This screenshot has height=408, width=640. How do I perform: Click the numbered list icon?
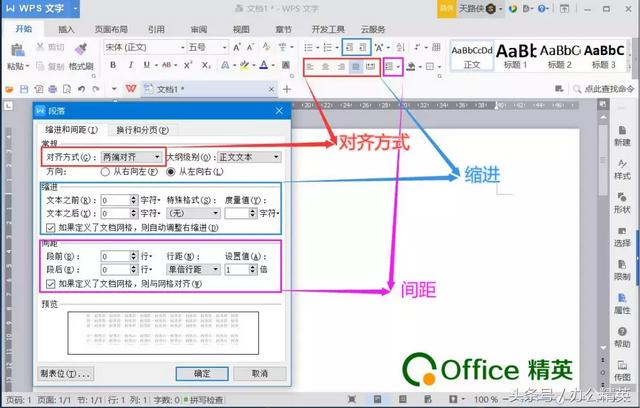click(328, 48)
